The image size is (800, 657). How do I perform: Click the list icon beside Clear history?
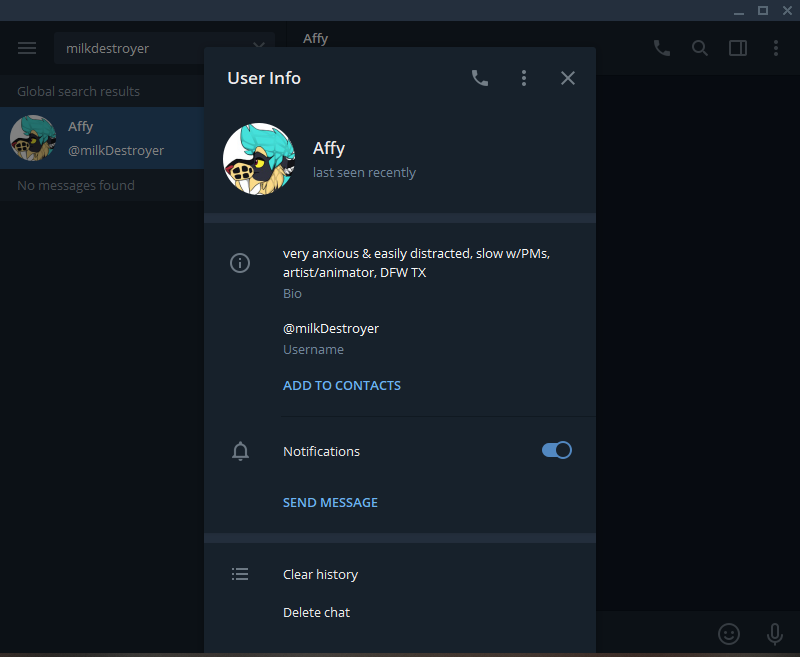pos(240,574)
